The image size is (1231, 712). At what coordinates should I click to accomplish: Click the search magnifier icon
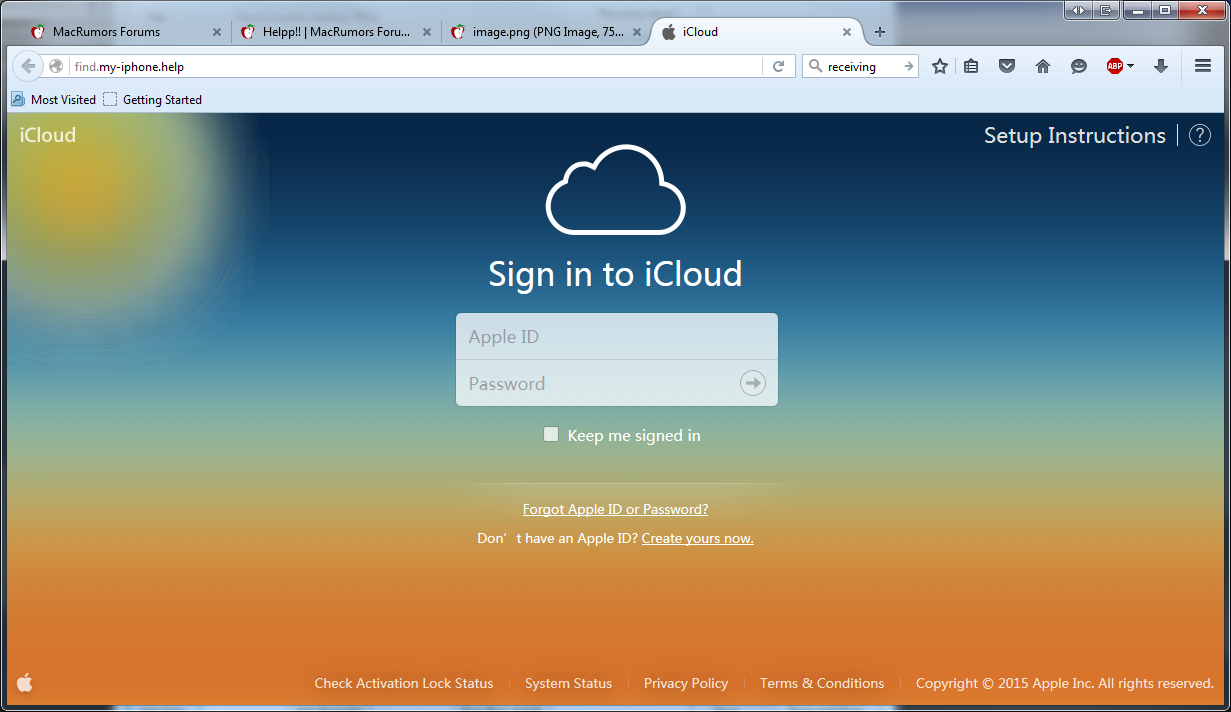click(815, 67)
